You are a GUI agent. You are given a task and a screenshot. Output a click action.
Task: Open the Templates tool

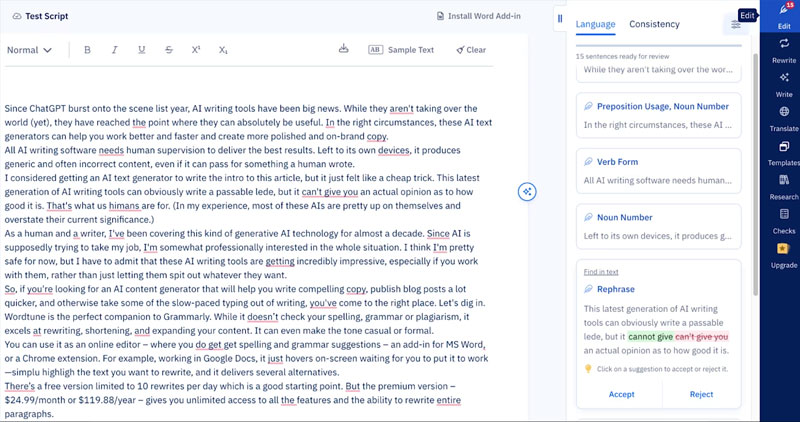[784, 153]
